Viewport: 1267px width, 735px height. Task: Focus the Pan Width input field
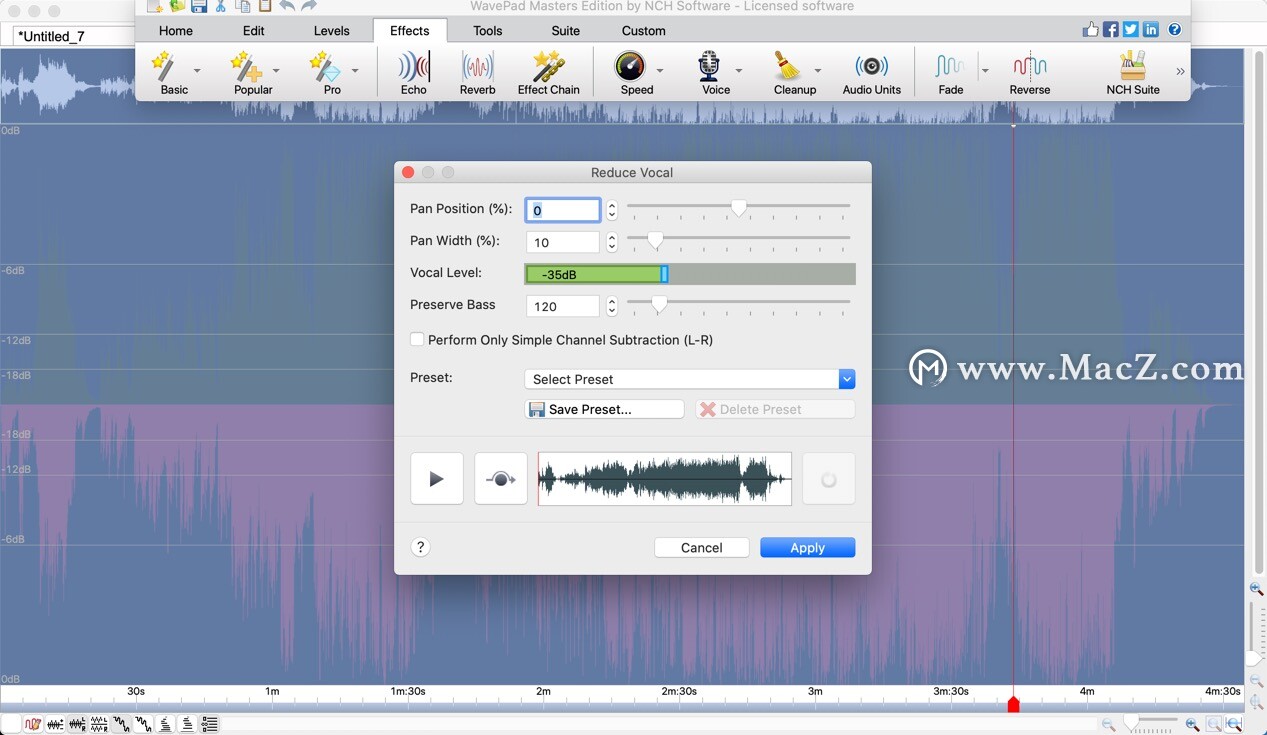click(563, 242)
